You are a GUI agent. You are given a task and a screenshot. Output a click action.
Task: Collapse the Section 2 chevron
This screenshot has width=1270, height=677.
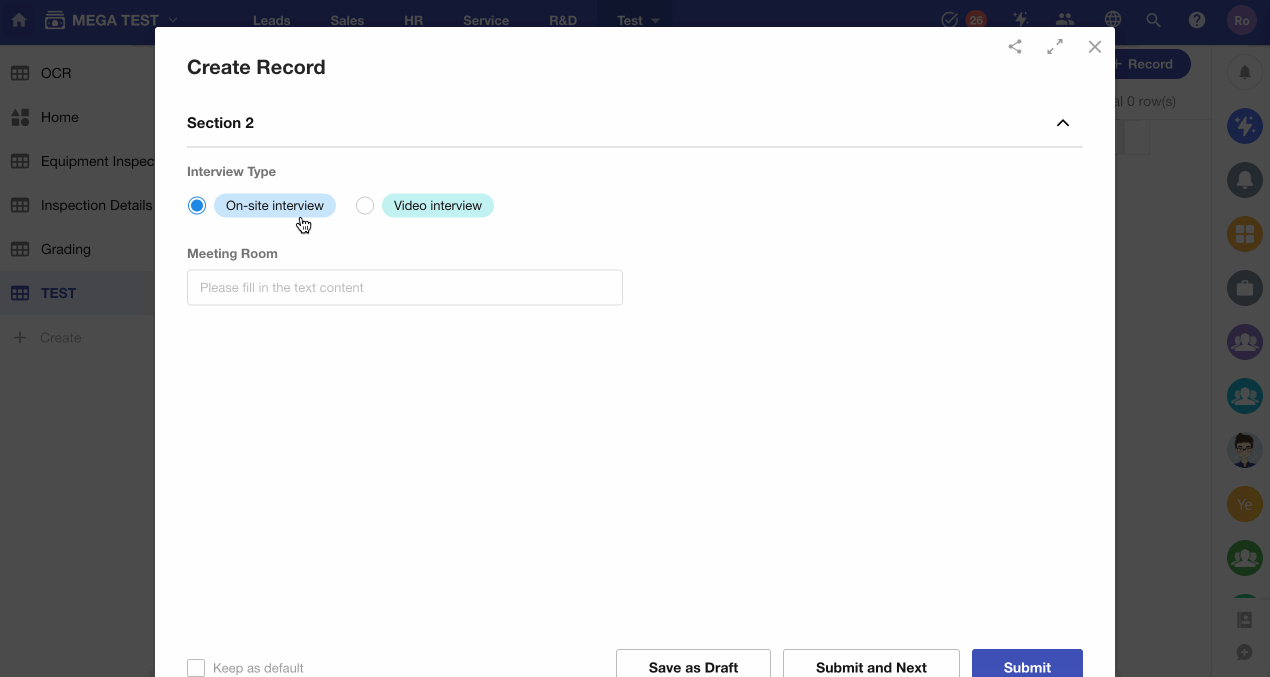(x=1063, y=123)
